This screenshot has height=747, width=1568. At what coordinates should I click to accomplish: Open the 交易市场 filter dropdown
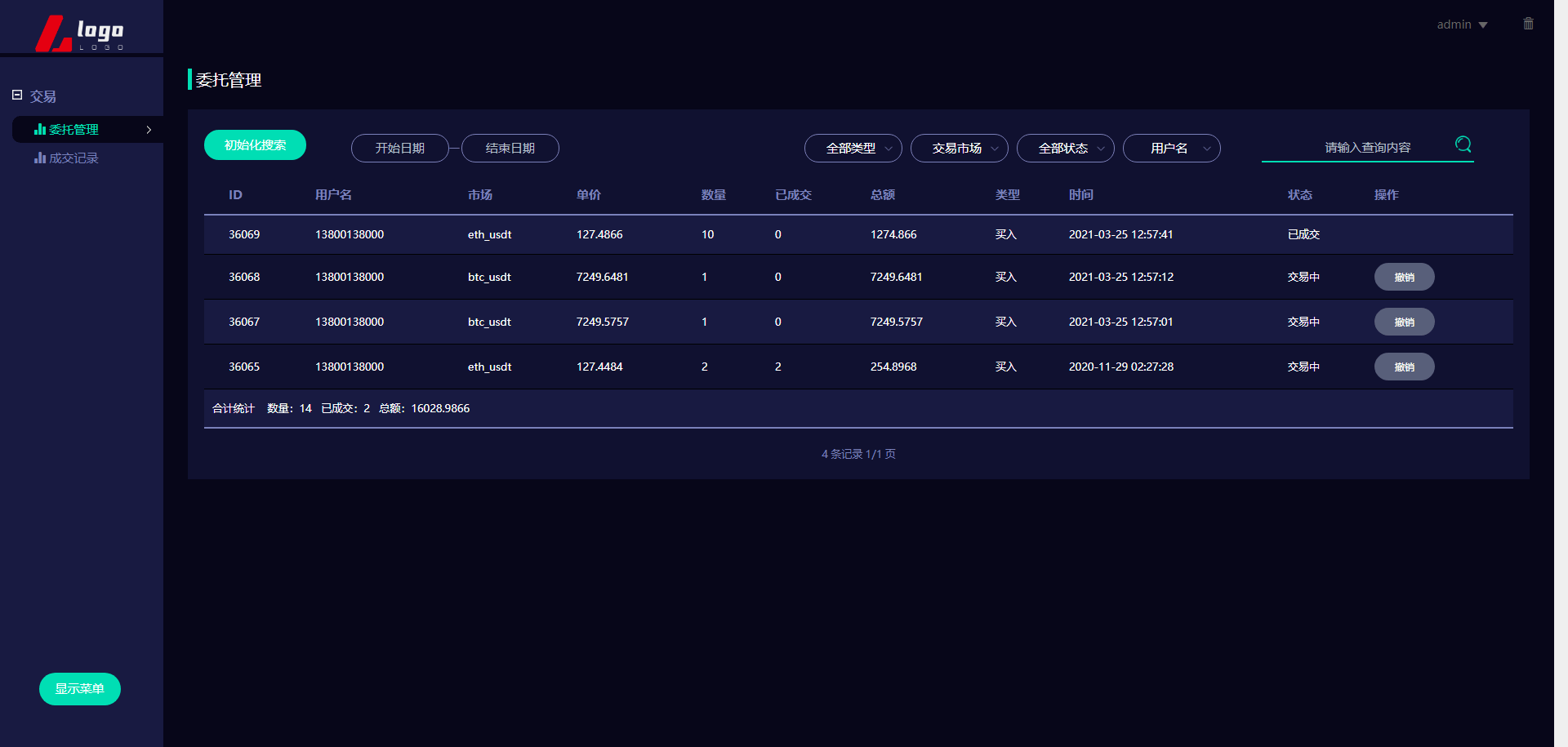pos(959,149)
